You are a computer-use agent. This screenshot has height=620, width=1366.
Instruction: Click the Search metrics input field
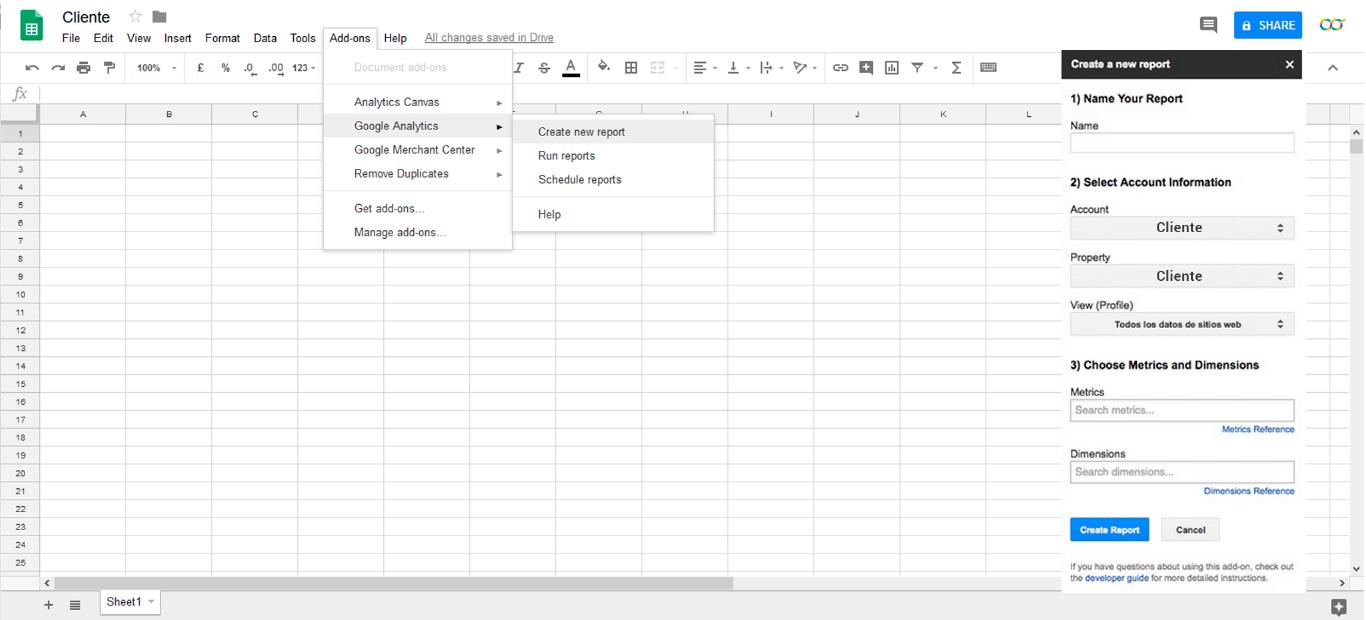(1181, 410)
